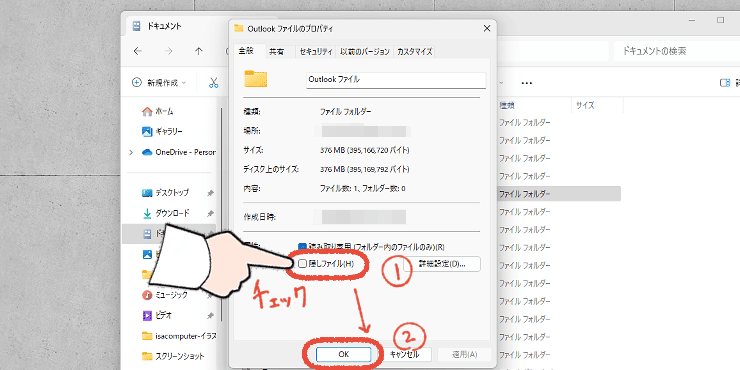Expand the OneDrive - Personal node
This screenshot has width=740, height=370.
point(131,152)
